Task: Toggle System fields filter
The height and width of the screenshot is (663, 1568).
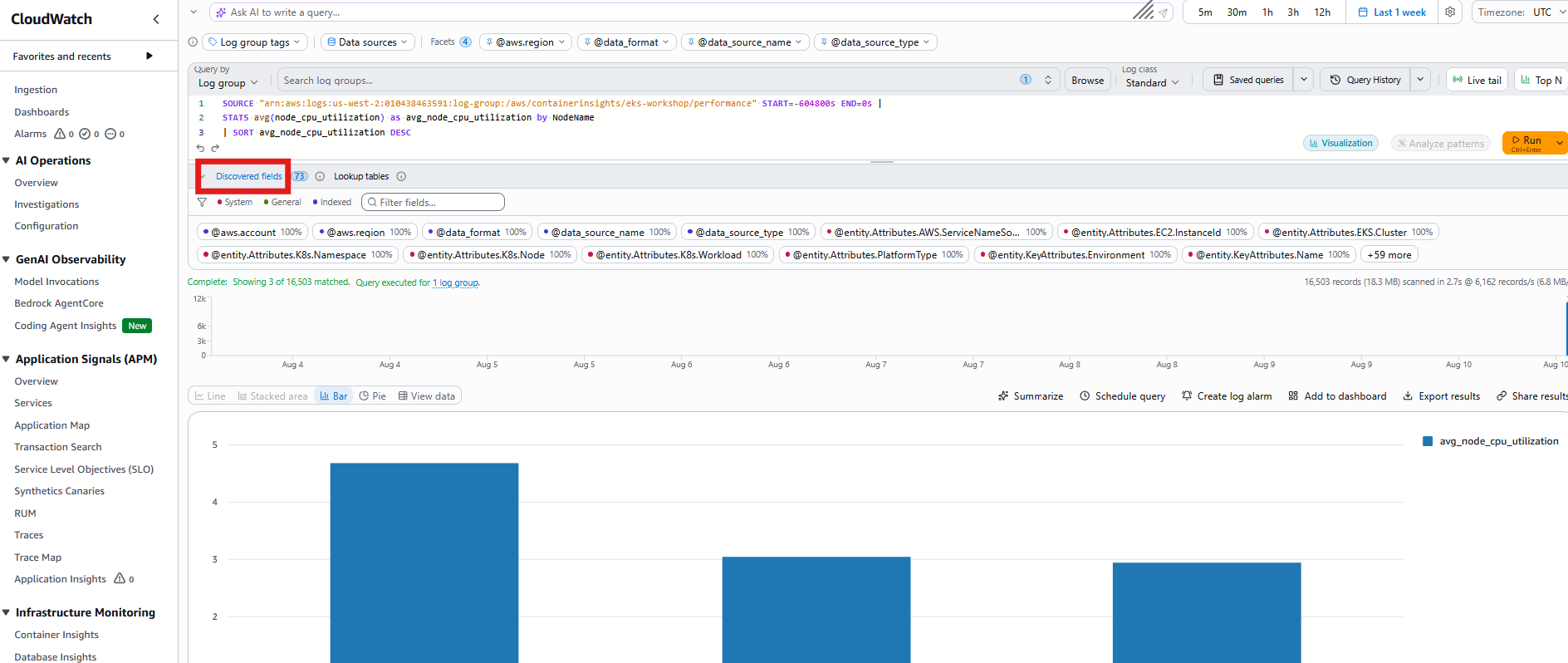Action: [235, 202]
